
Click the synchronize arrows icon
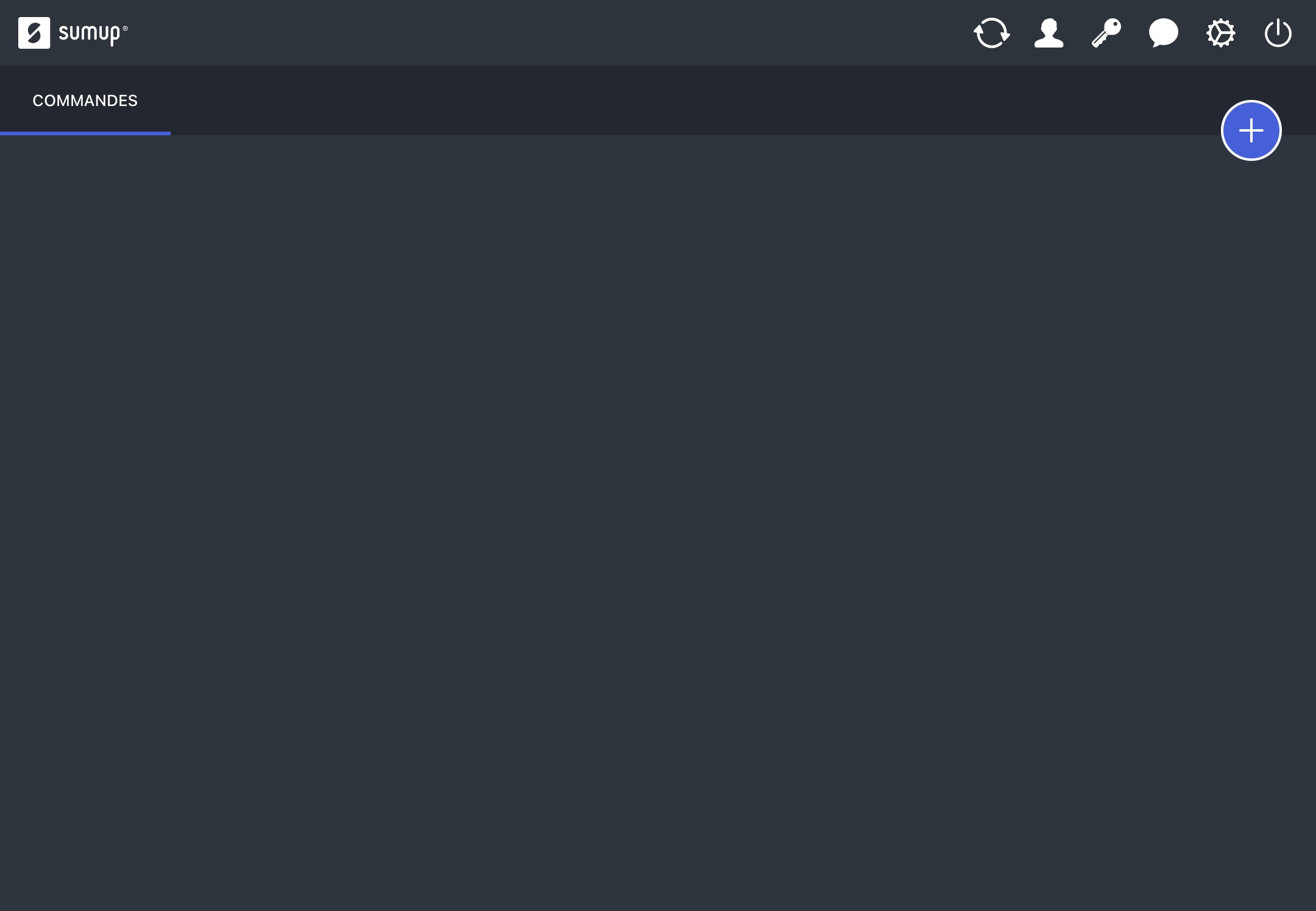(991, 33)
